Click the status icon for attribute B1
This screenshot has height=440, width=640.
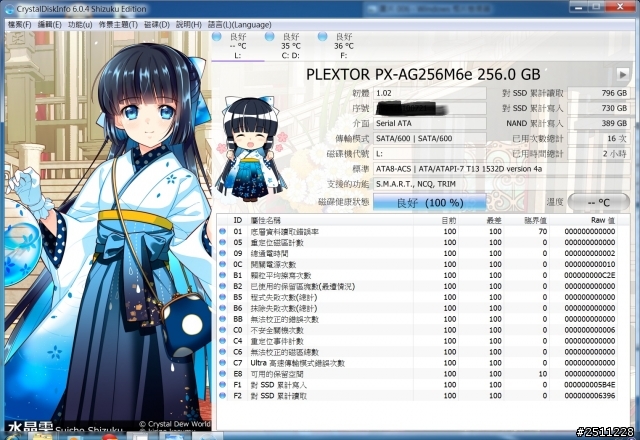point(222,275)
